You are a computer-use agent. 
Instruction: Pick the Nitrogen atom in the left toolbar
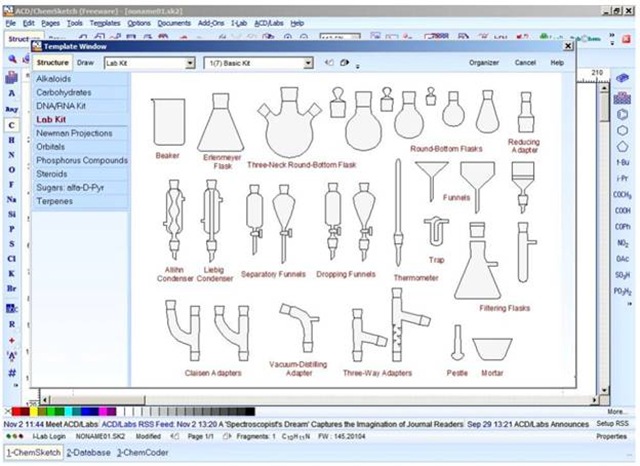[11, 155]
